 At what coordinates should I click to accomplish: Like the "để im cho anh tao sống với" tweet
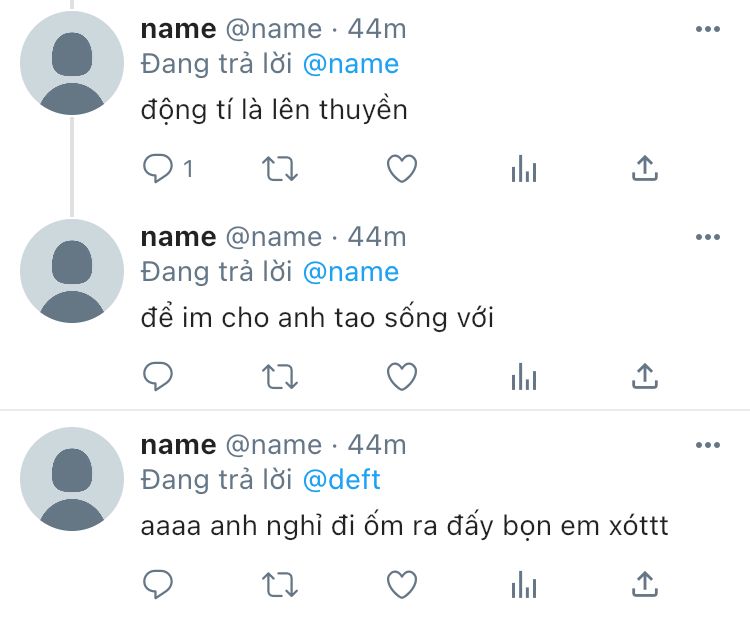coord(401,376)
